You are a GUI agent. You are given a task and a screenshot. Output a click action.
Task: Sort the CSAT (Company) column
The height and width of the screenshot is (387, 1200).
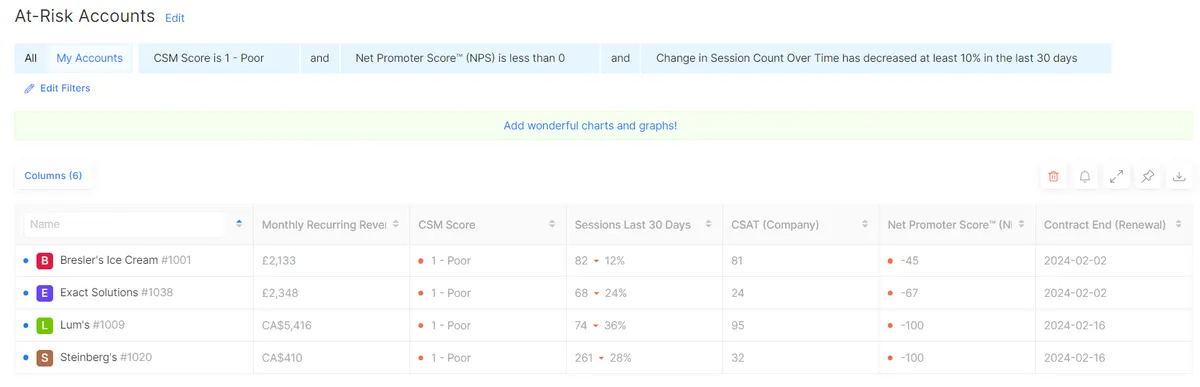point(866,225)
